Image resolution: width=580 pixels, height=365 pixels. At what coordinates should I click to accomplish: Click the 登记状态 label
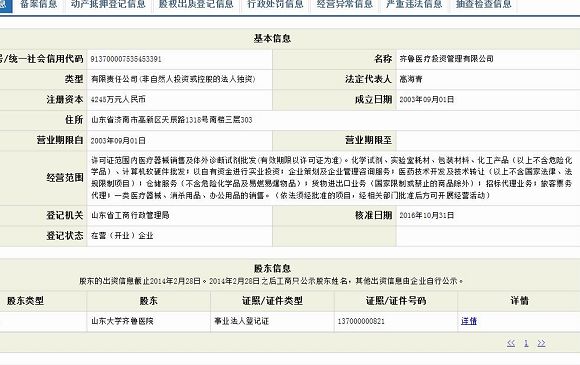(x=64, y=236)
